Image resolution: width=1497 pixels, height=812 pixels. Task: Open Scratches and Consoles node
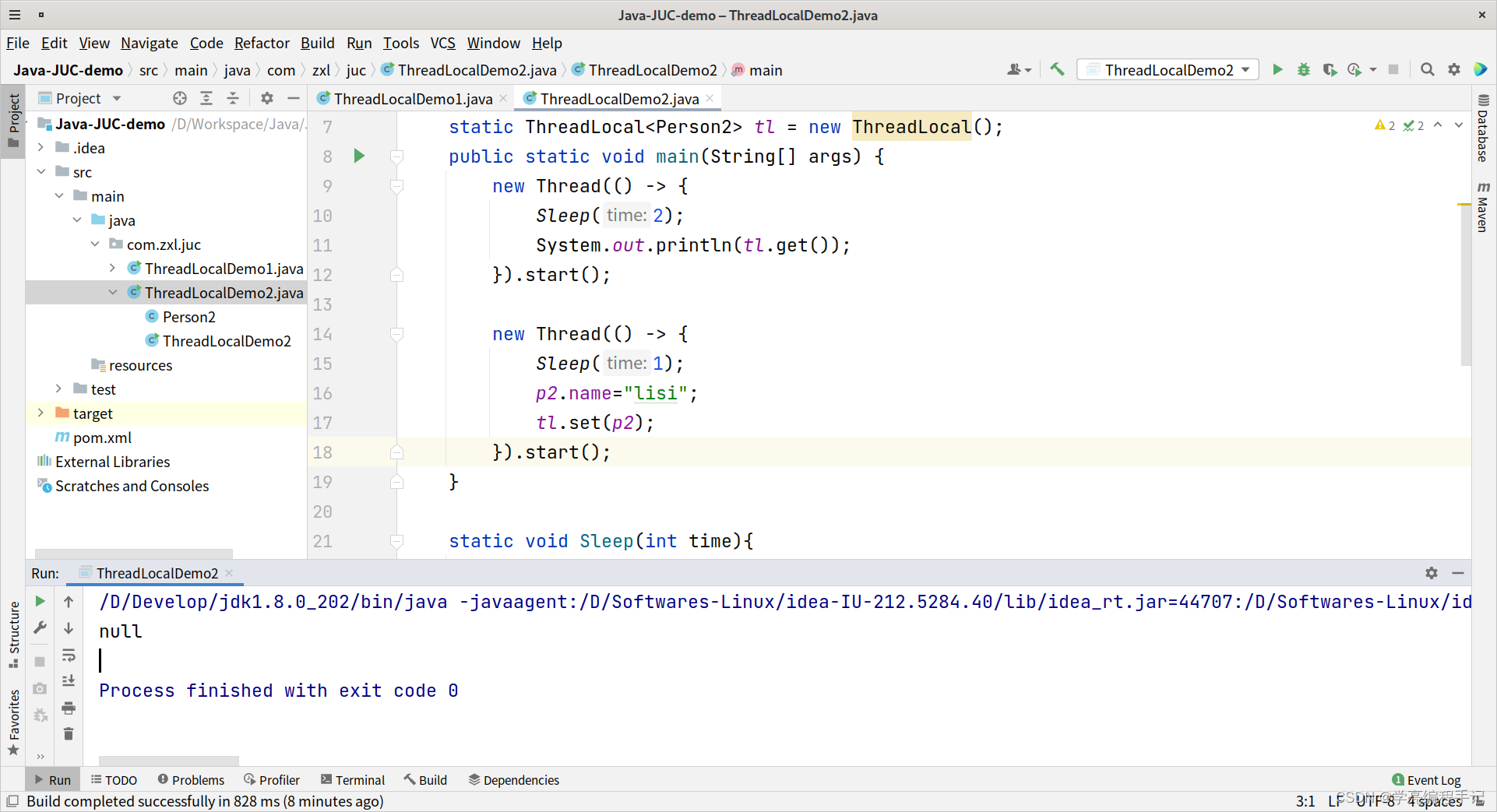click(x=123, y=486)
